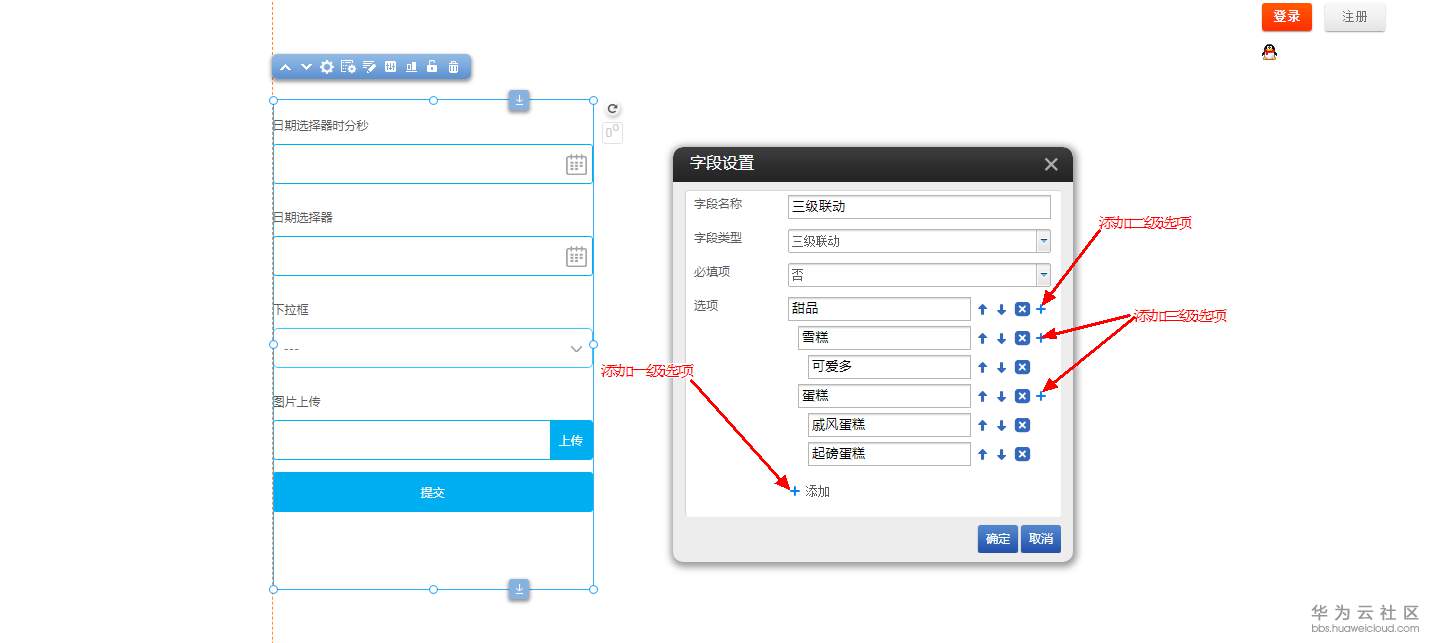
Task: Move option 可爱多 down
Action: pos(1001,367)
